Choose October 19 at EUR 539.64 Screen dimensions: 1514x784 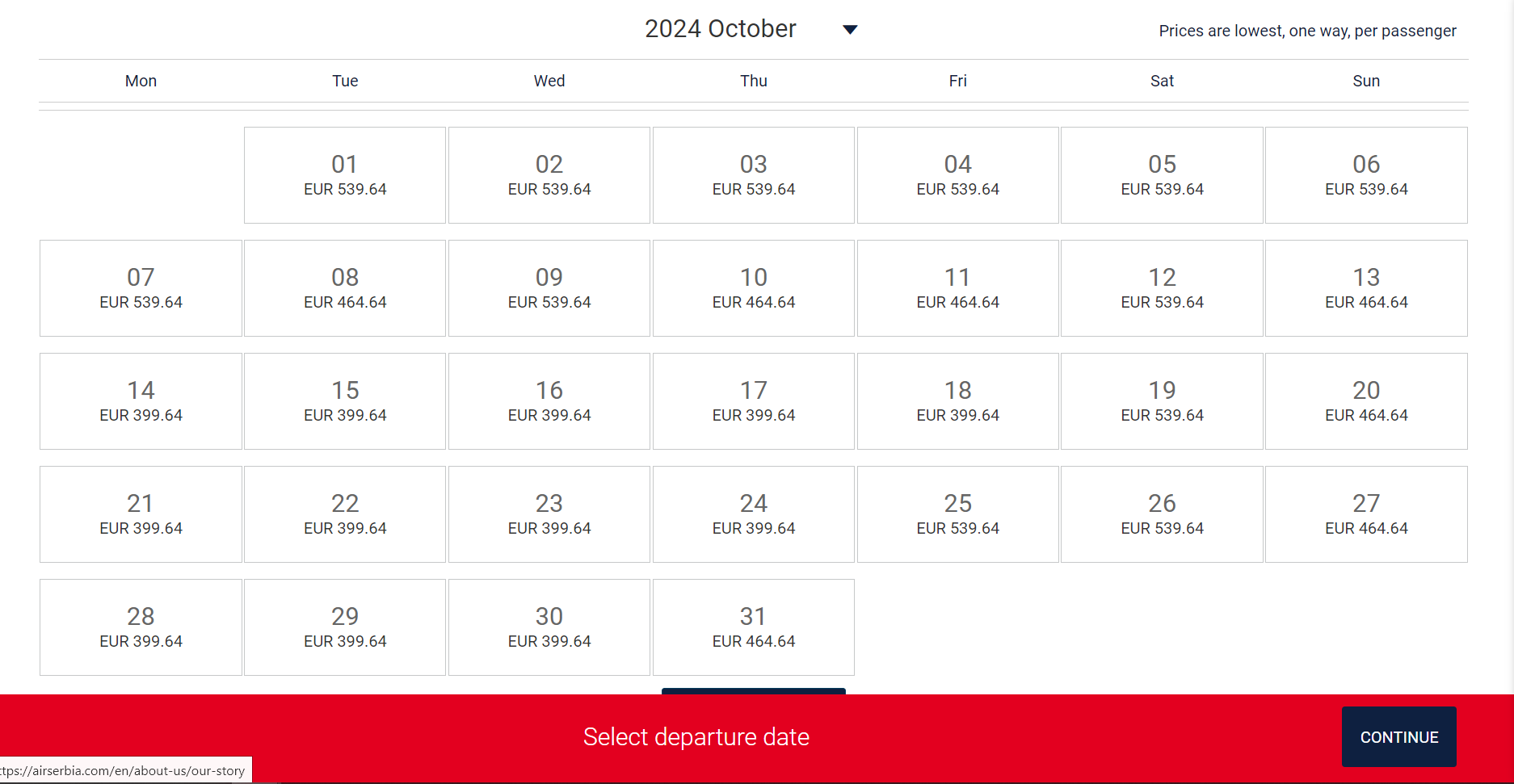coord(1162,401)
